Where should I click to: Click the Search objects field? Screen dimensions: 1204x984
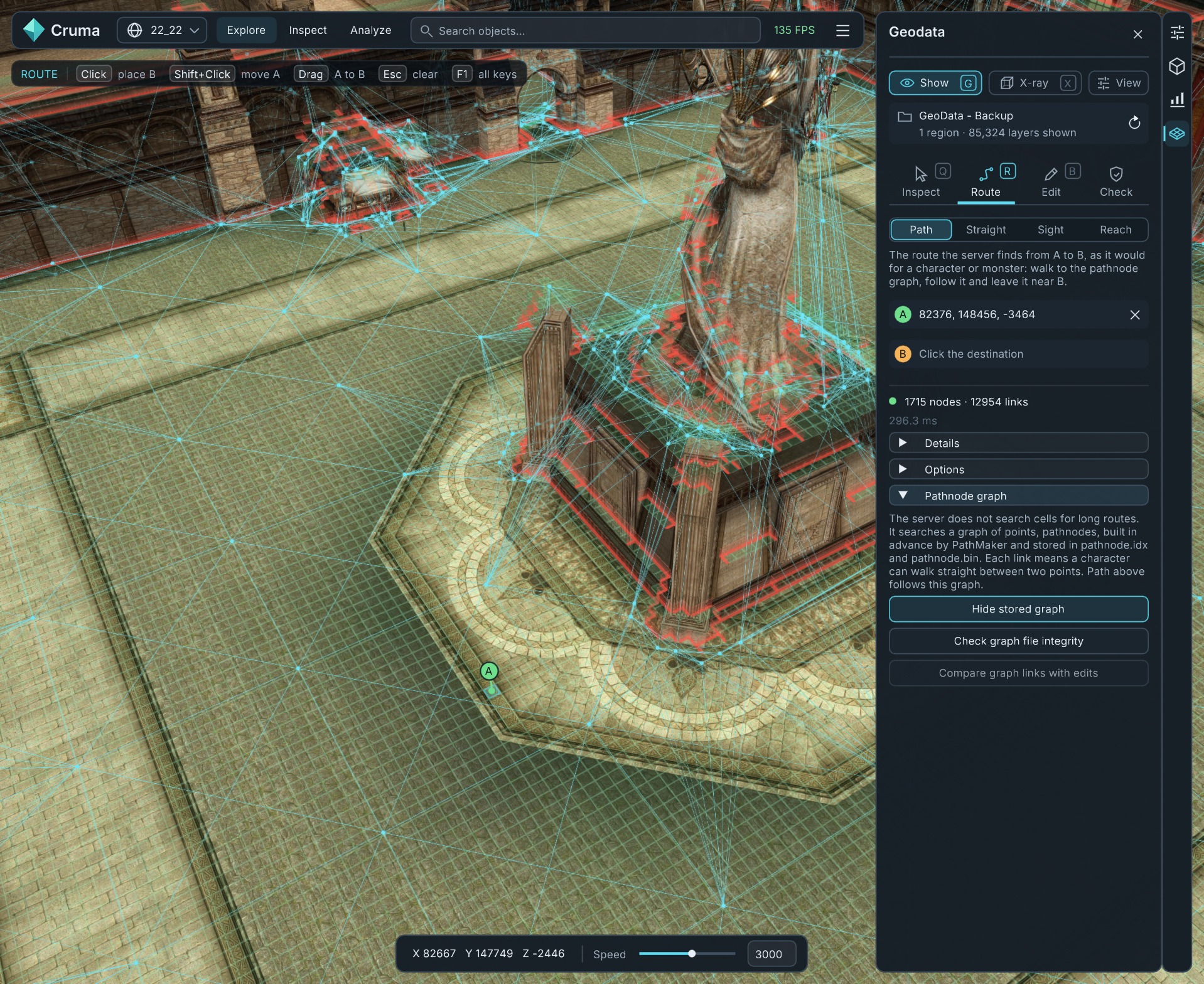(x=585, y=31)
